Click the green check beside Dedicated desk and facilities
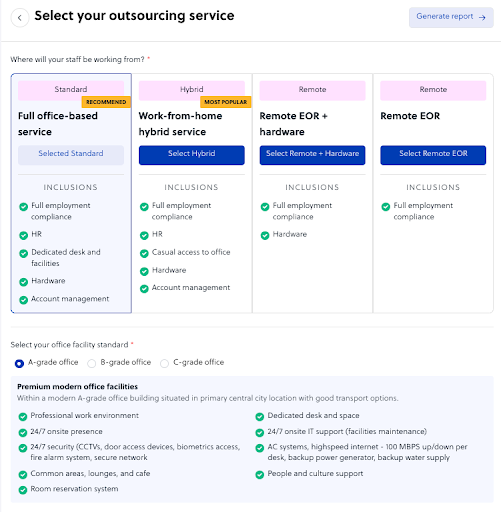The height and width of the screenshot is (512, 501). [23, 254]
